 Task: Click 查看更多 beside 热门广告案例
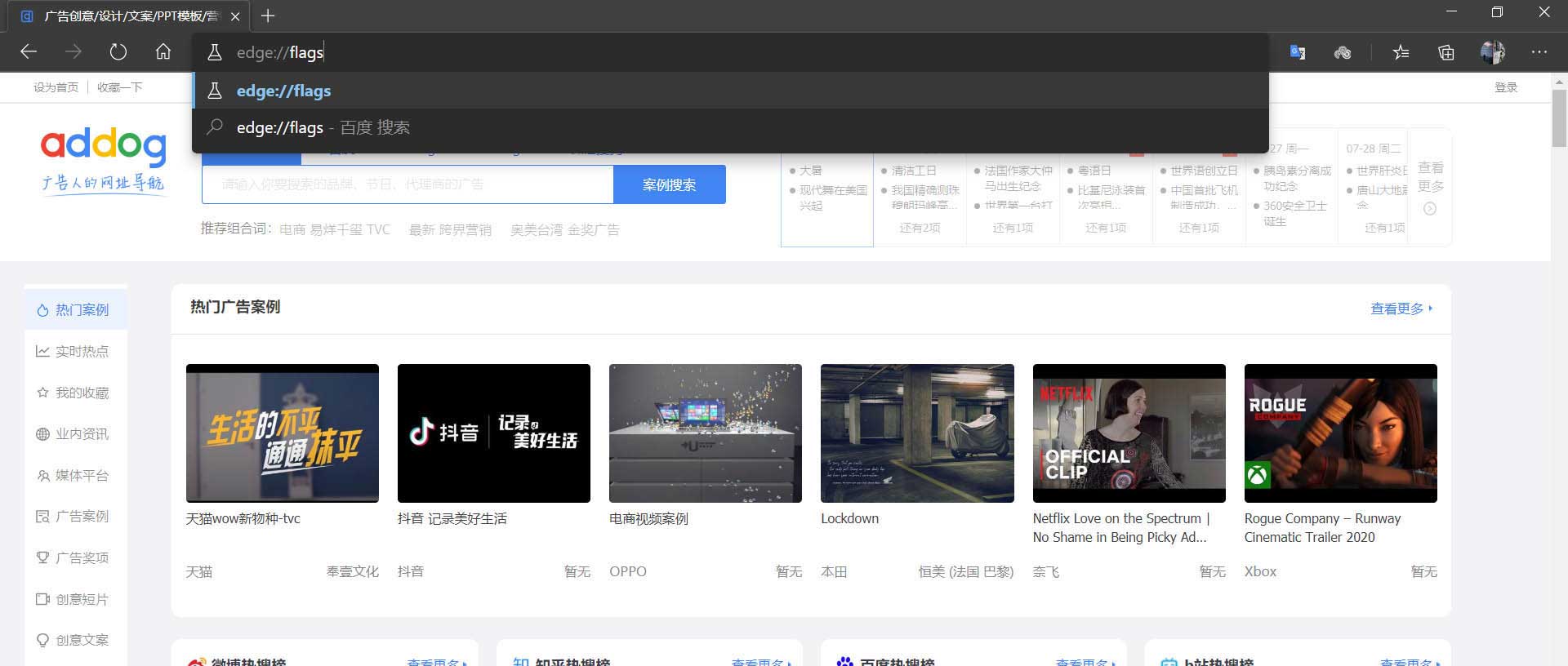(x=1401, y=309)
